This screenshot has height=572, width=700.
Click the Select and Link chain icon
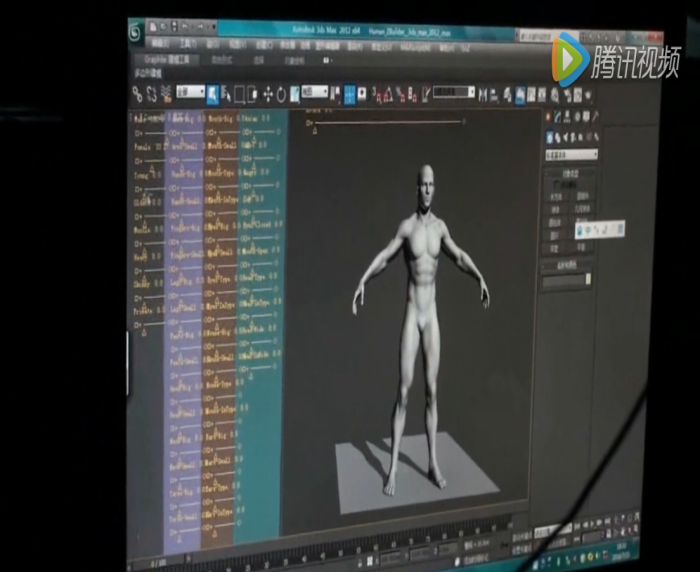(x=139, y=95)
